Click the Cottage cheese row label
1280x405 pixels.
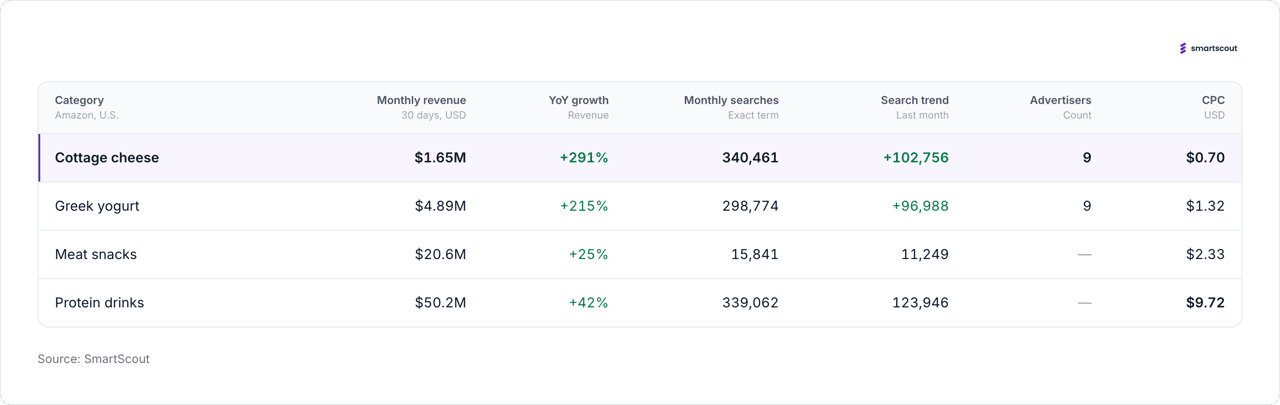click(107, 158)
